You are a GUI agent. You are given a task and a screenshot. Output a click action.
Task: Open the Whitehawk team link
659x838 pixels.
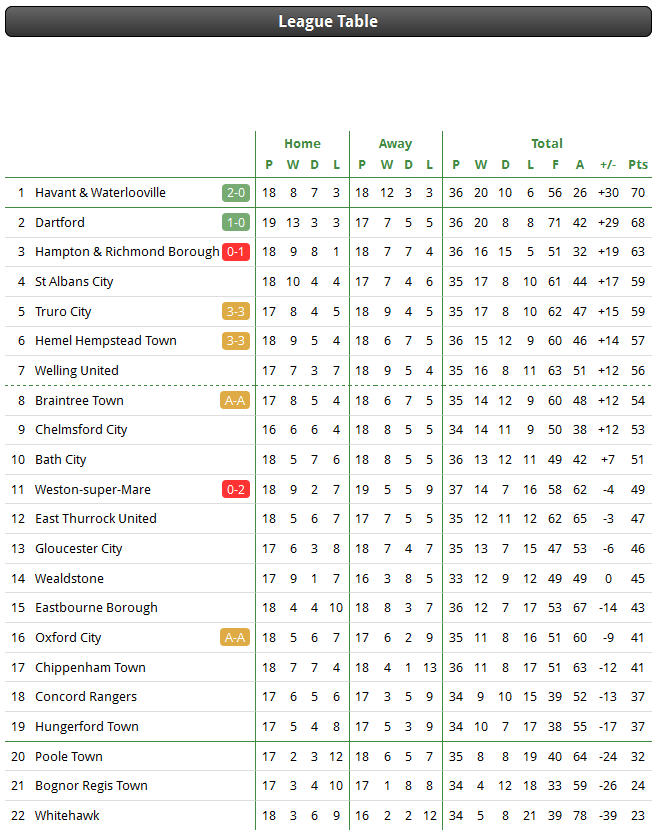pos(67,816)
